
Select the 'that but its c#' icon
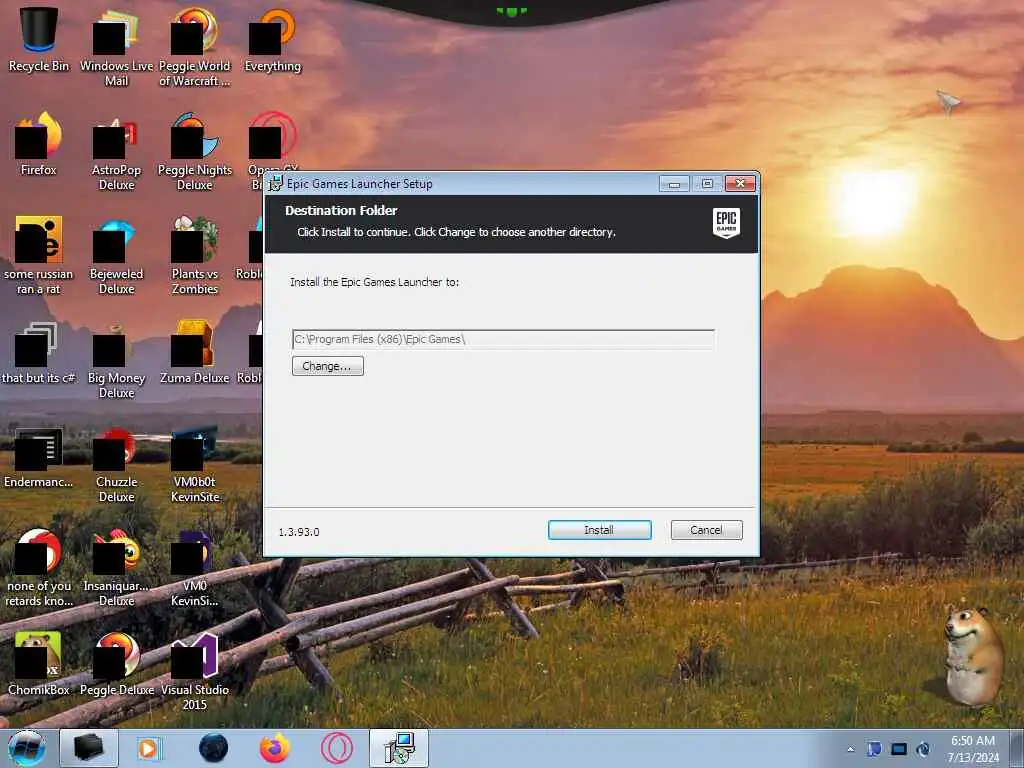(x=39, y=353)
